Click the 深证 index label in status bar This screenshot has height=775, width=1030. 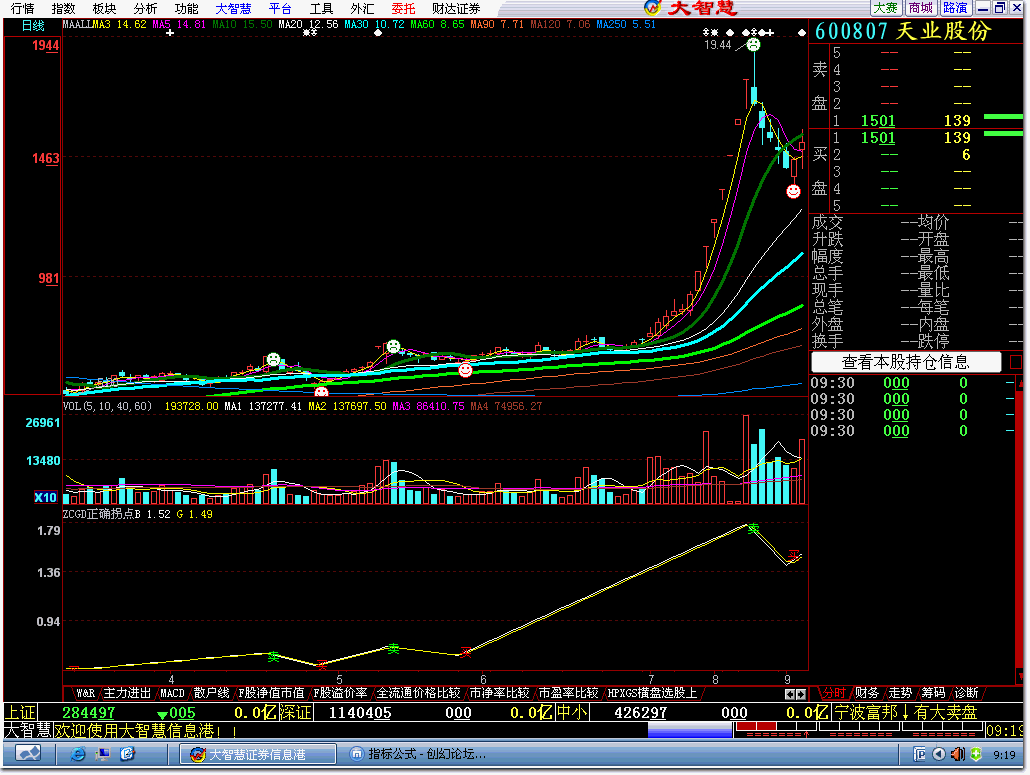point(296,713)
